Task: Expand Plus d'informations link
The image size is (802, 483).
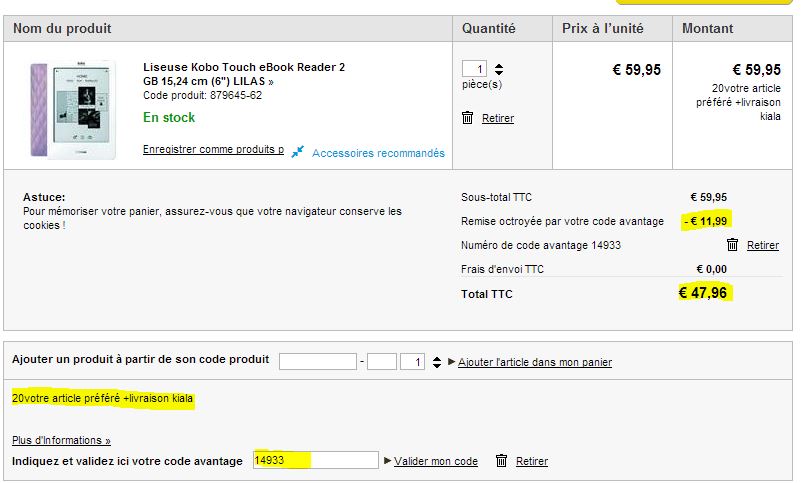Action: click(x=61, y=440)
